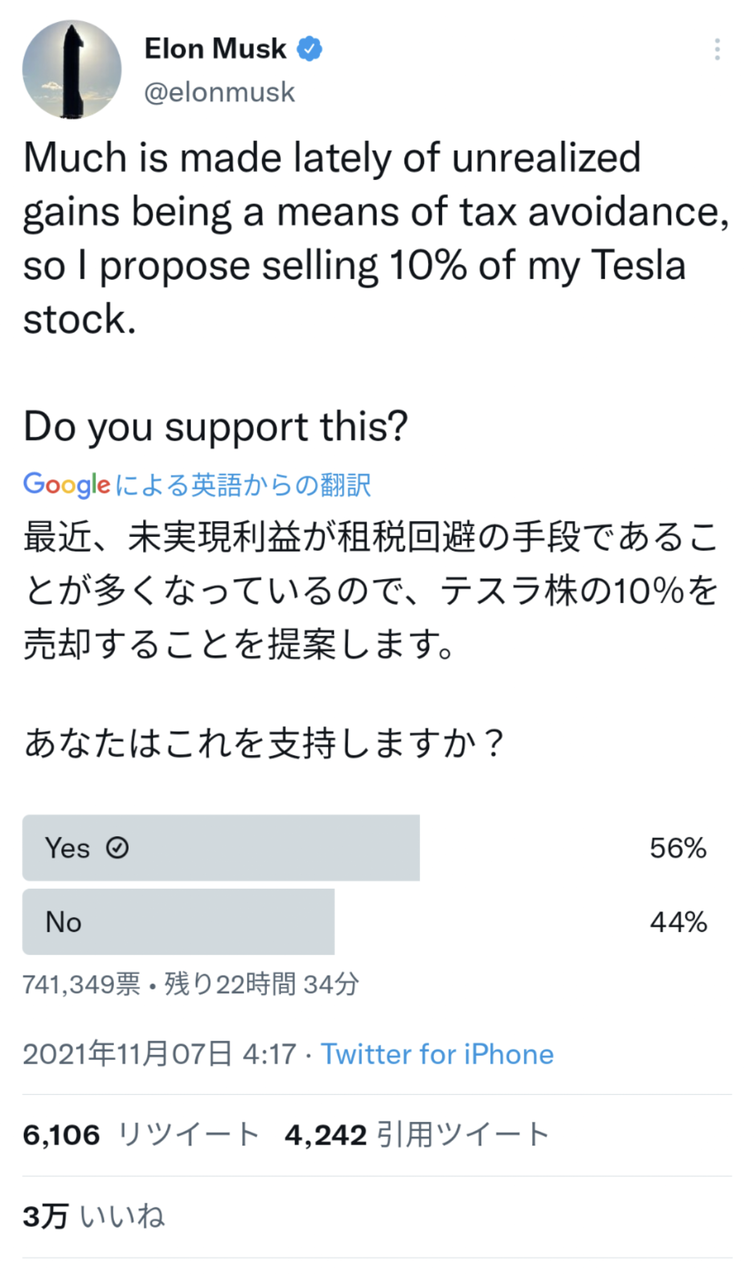View the 4,242 引用ツイート list

click(x=417, y=1134)
